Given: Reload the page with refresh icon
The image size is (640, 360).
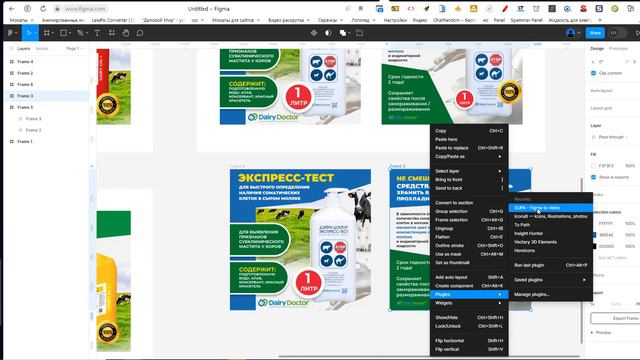Looking at the screenshot, I should (43, 9).
